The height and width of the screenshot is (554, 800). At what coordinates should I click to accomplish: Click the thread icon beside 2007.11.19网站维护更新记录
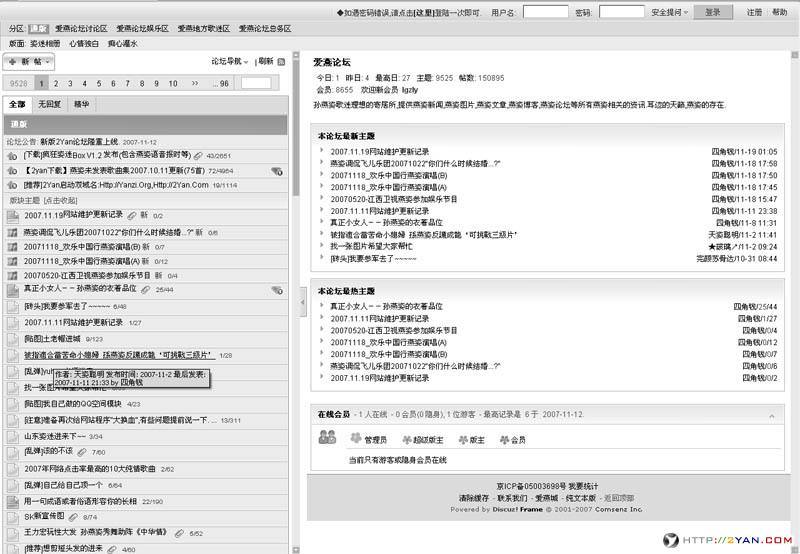tap(12, 215)
